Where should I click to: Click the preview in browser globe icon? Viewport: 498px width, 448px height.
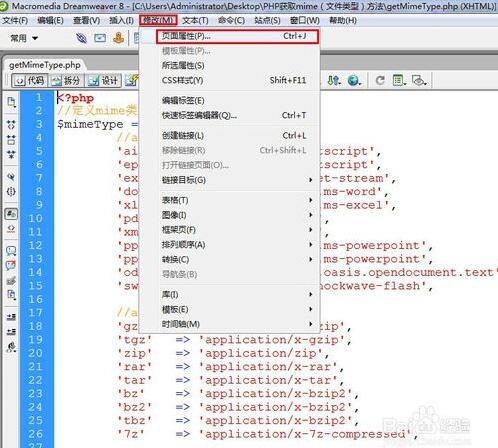(x=354, y=80)
